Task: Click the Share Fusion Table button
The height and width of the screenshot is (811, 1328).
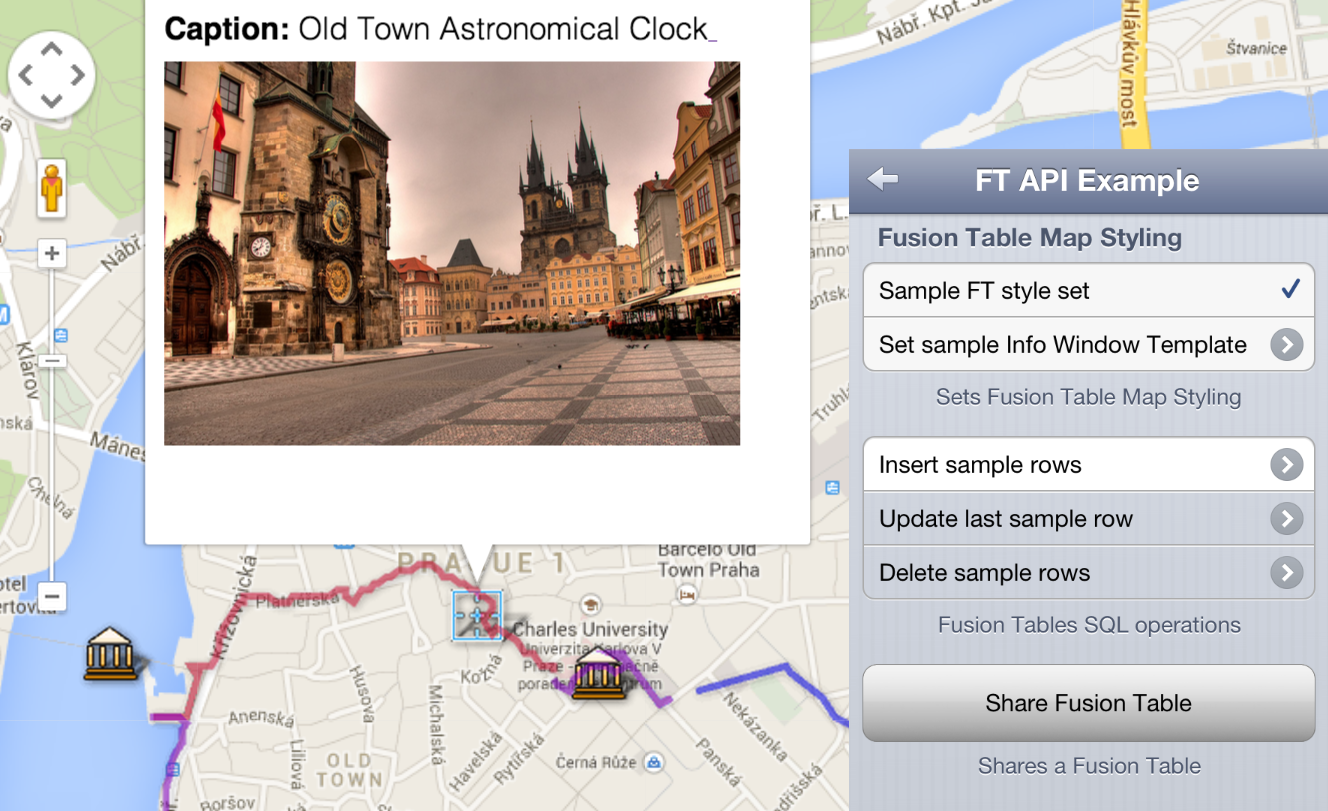Action: 1088,703
